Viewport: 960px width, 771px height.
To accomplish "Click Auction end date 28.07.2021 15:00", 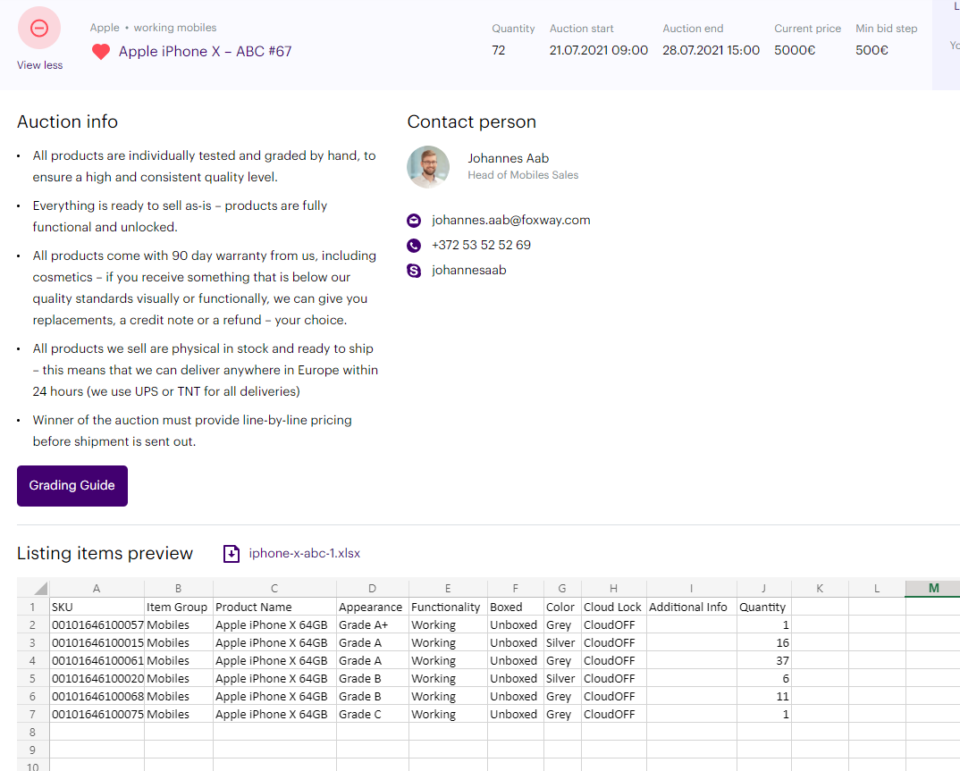I will 711,50.
